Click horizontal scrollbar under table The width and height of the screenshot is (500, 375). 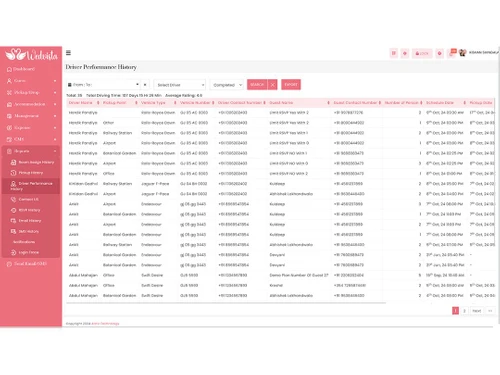pos(226,303)
